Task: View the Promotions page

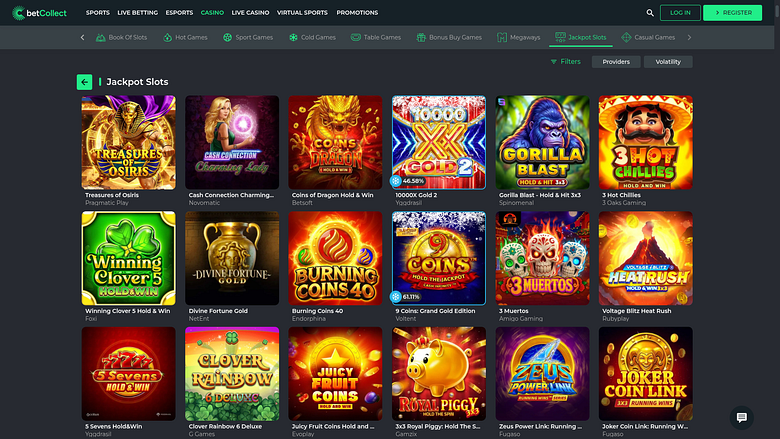Action: tap(357, 13)
